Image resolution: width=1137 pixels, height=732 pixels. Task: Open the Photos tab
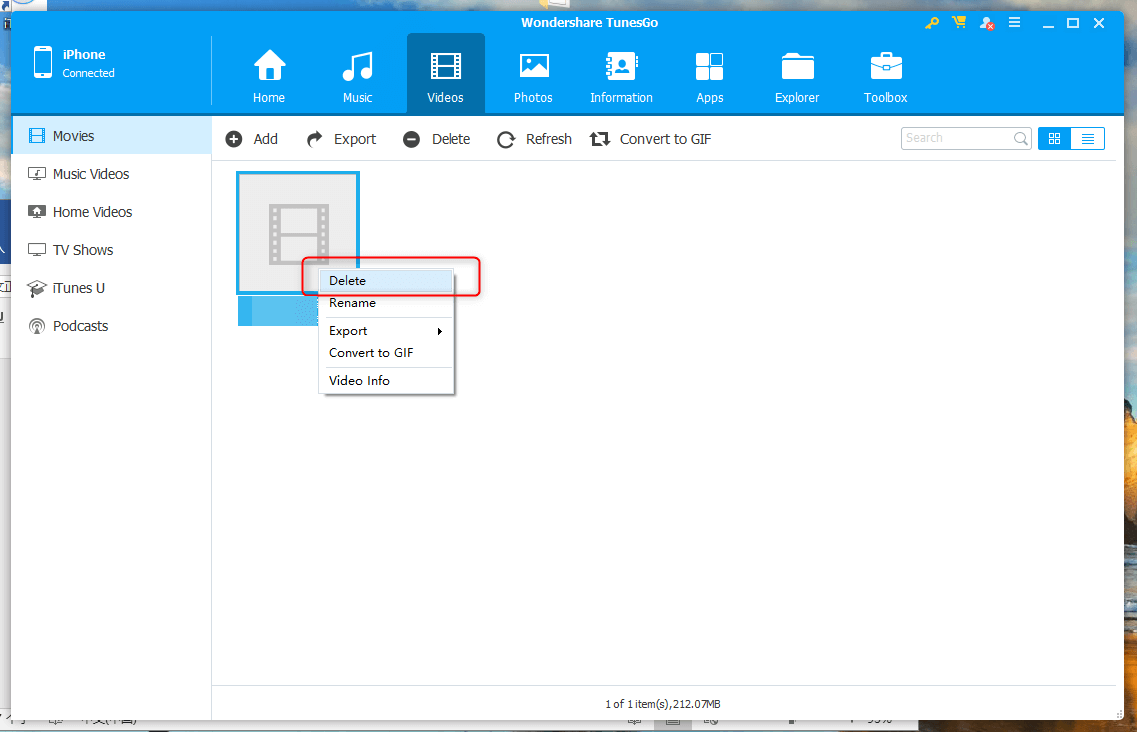533,75
